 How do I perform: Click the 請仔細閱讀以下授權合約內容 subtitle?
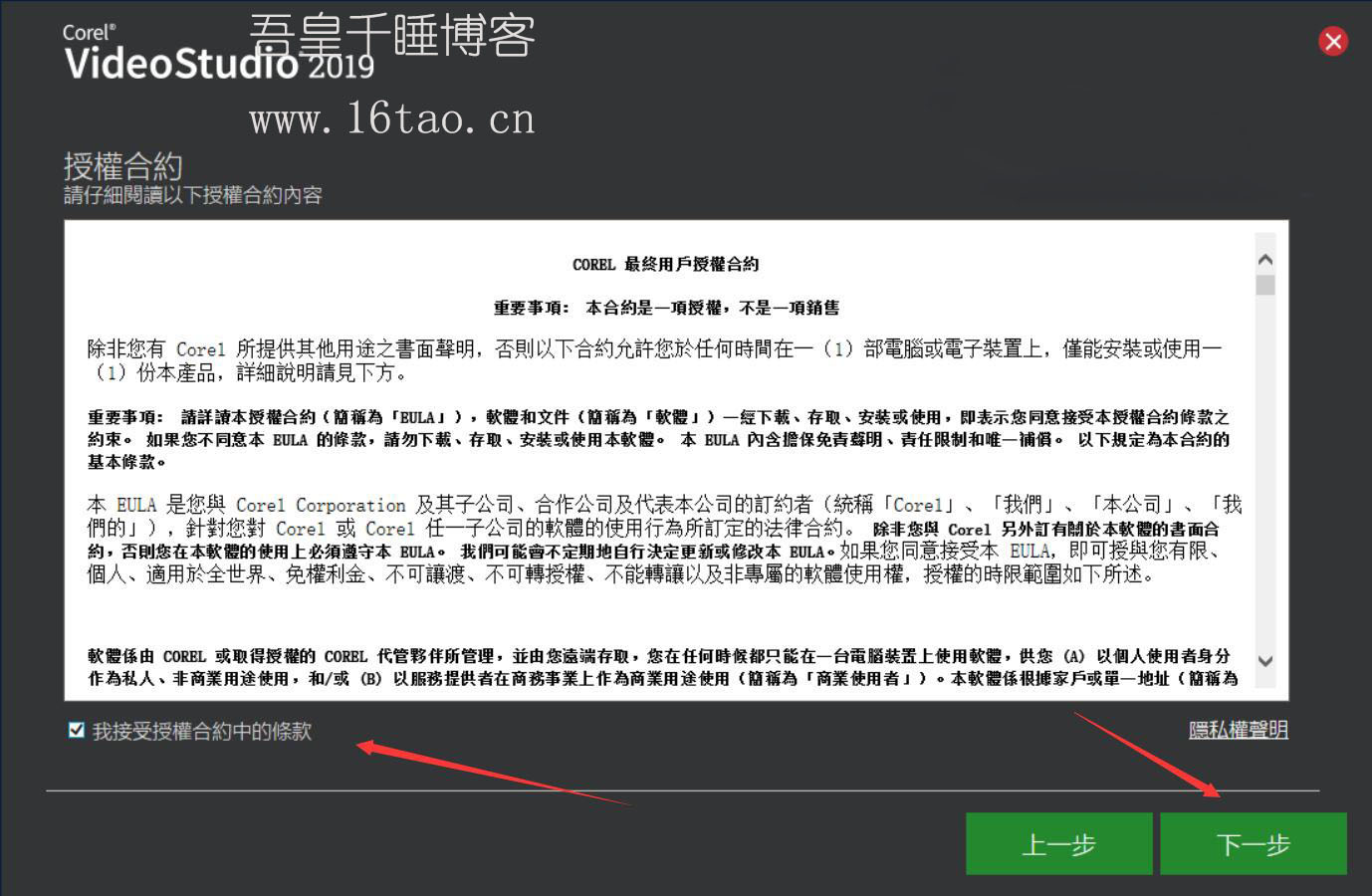click(x=193, y=195)
